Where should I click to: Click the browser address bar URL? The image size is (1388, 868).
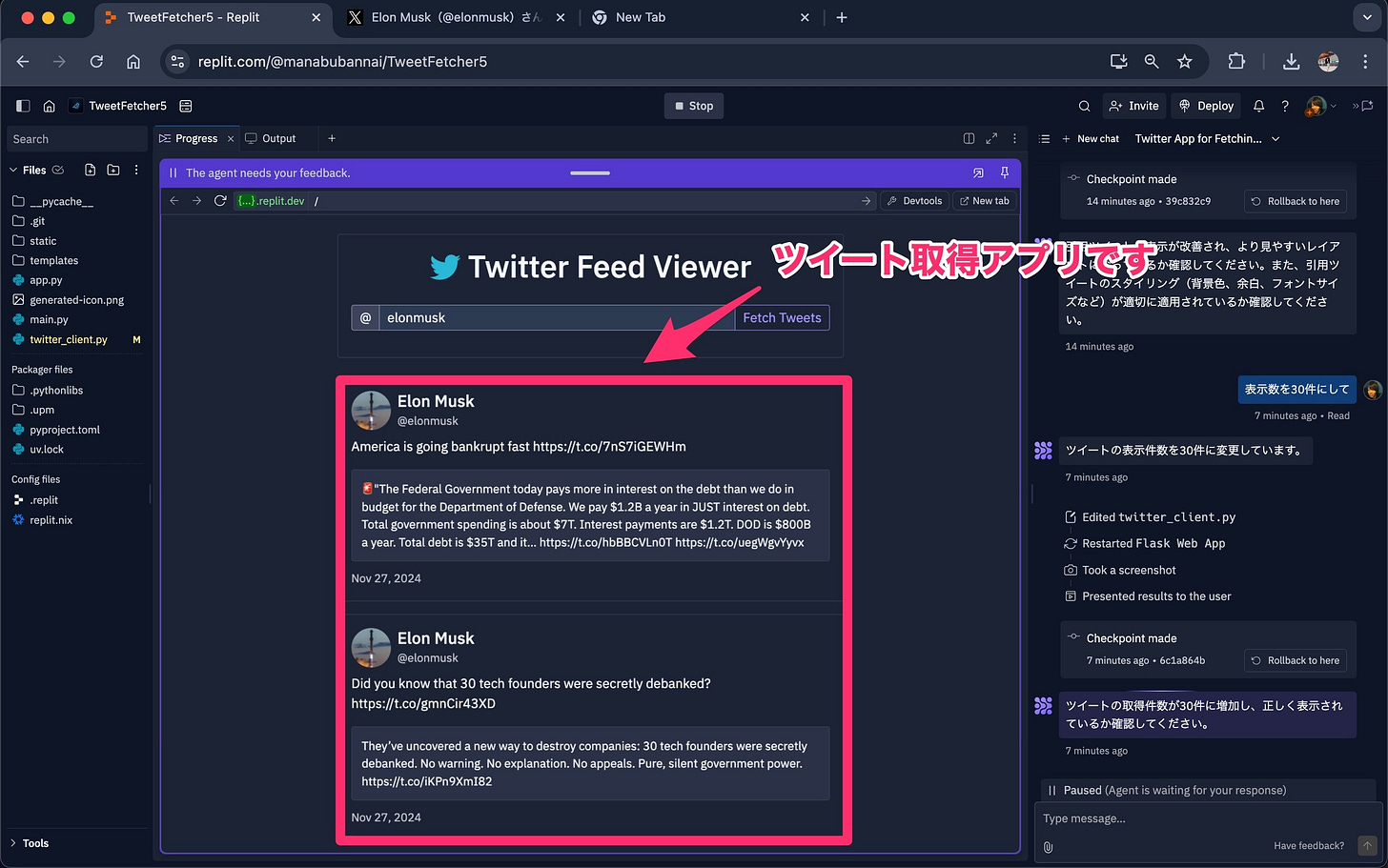(x=342, y=61)
